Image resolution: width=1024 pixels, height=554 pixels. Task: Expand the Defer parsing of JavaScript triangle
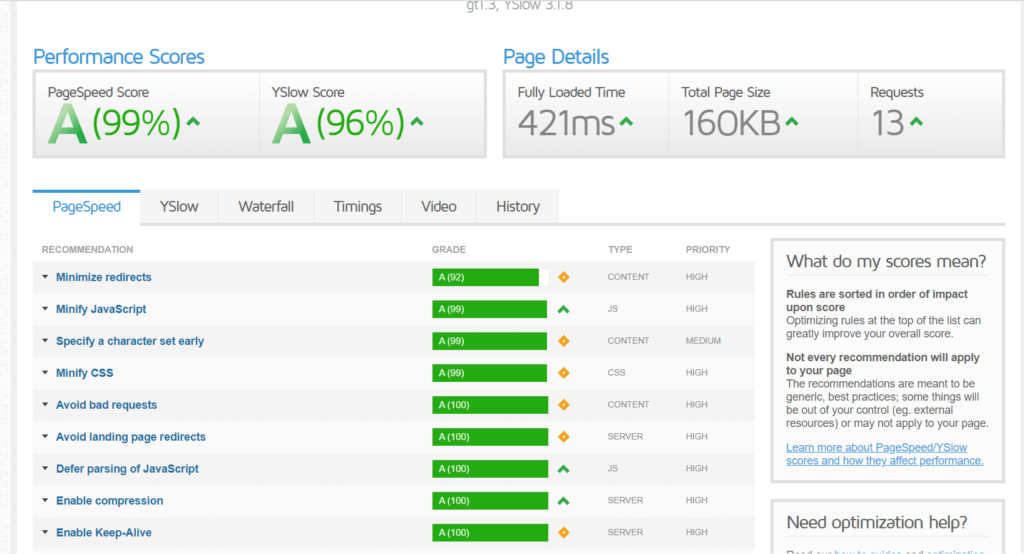click(x=45, y=468)
